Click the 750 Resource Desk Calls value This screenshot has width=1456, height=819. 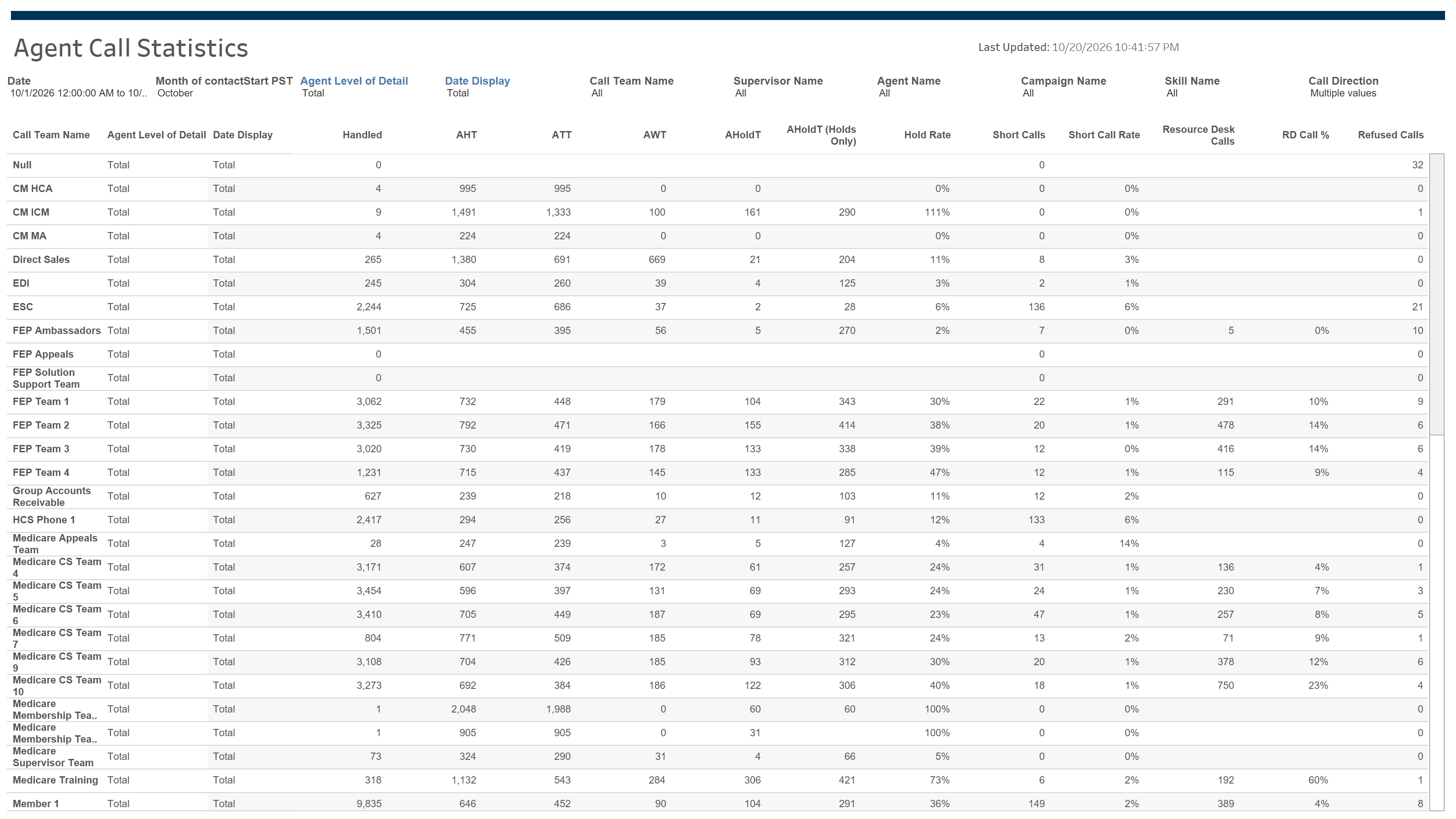[1225, 686]
